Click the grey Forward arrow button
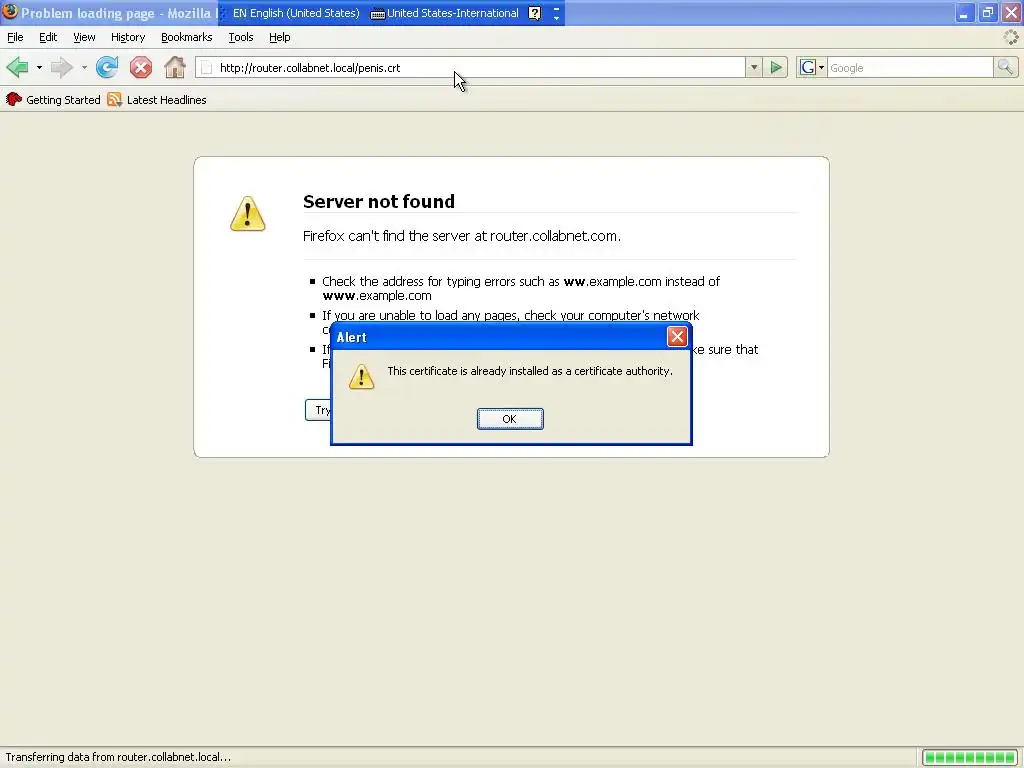 click(x=62, y=67)
